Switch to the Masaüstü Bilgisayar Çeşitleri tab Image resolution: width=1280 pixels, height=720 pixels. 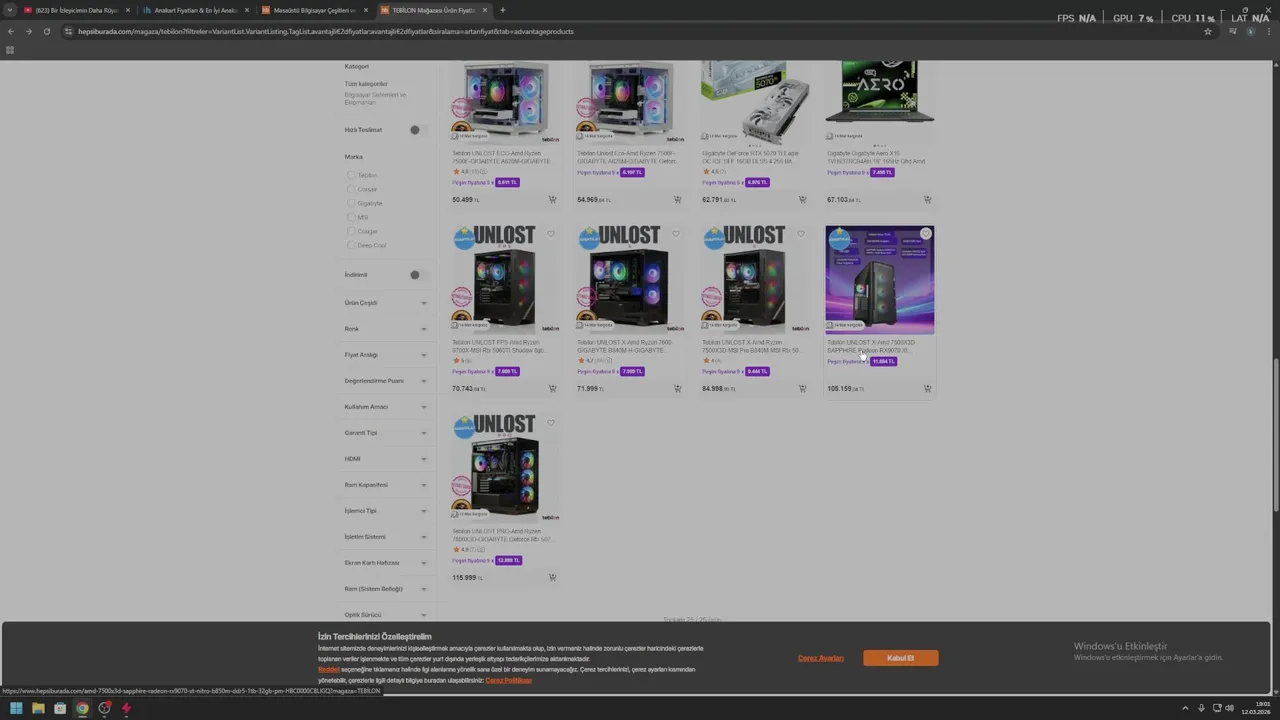[x=314, y=10]
